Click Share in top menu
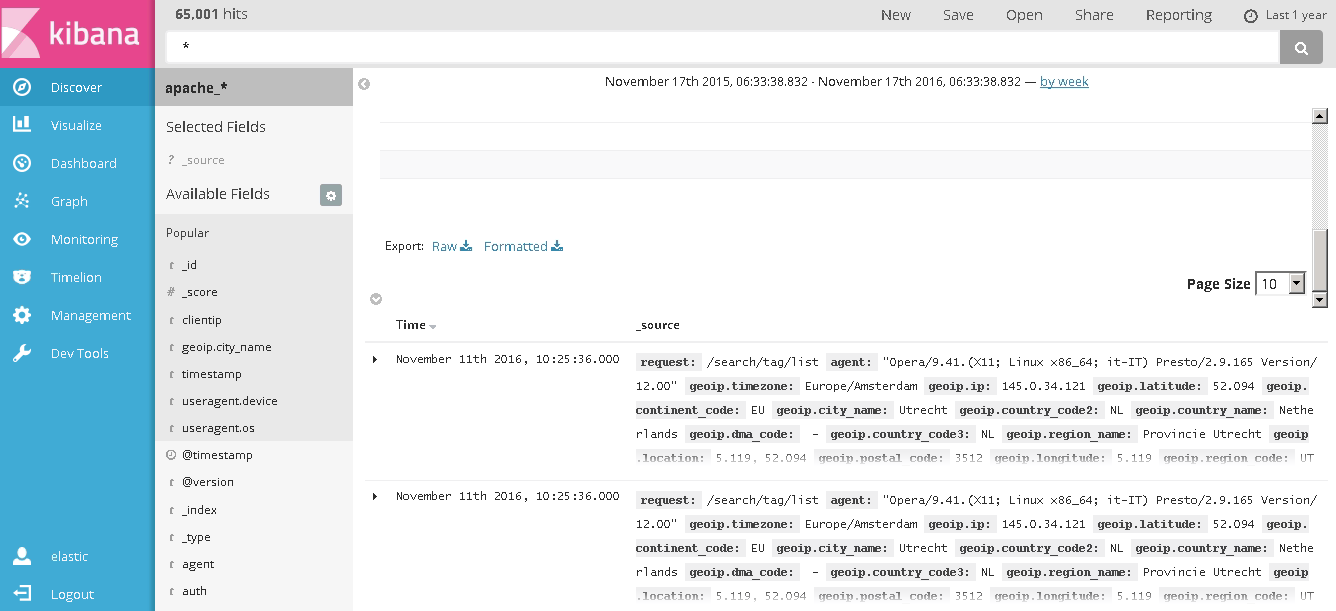 point(1094,15)
